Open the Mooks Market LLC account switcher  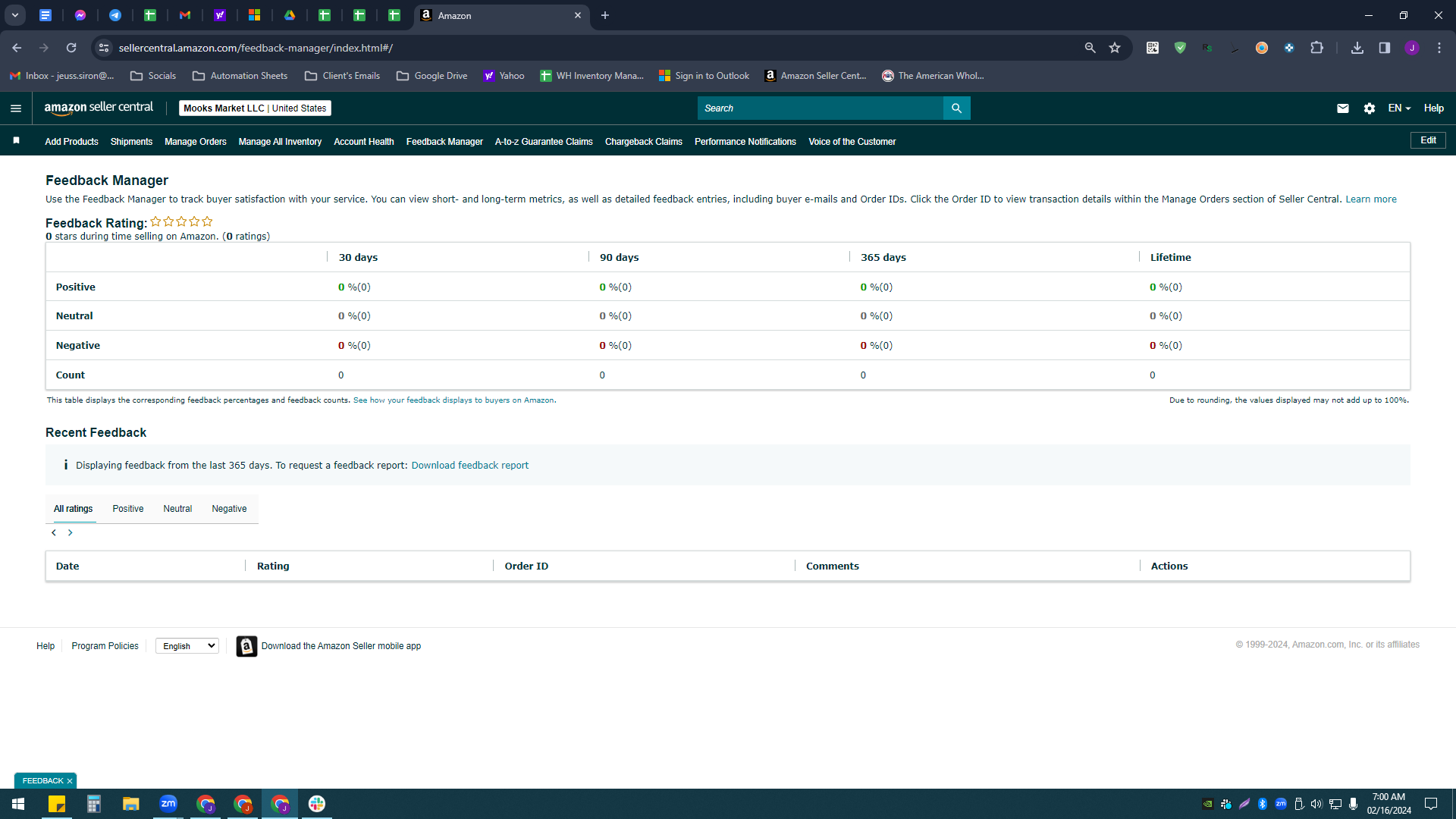255,108
